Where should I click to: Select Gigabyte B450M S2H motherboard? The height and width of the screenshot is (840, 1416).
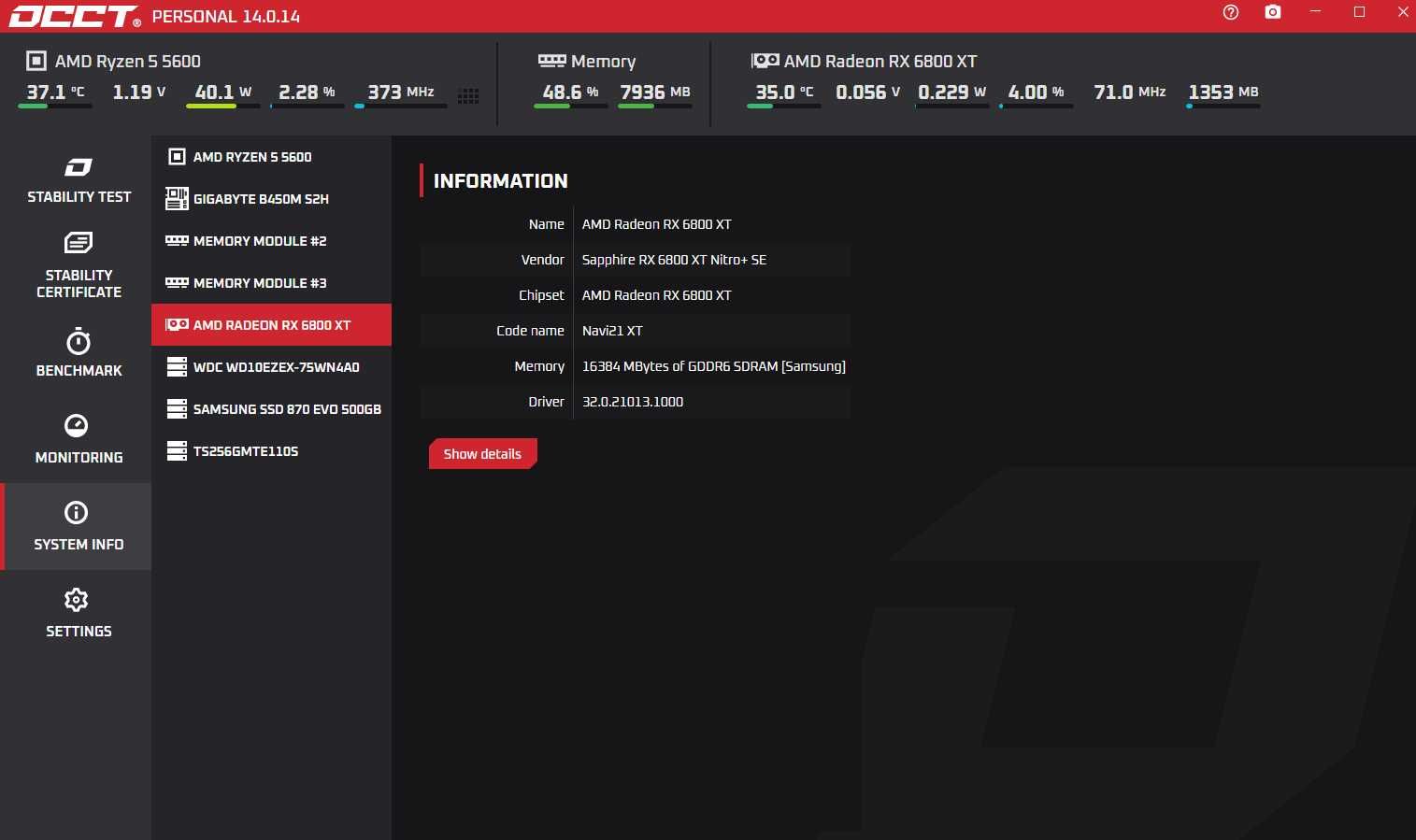(271, 199)
